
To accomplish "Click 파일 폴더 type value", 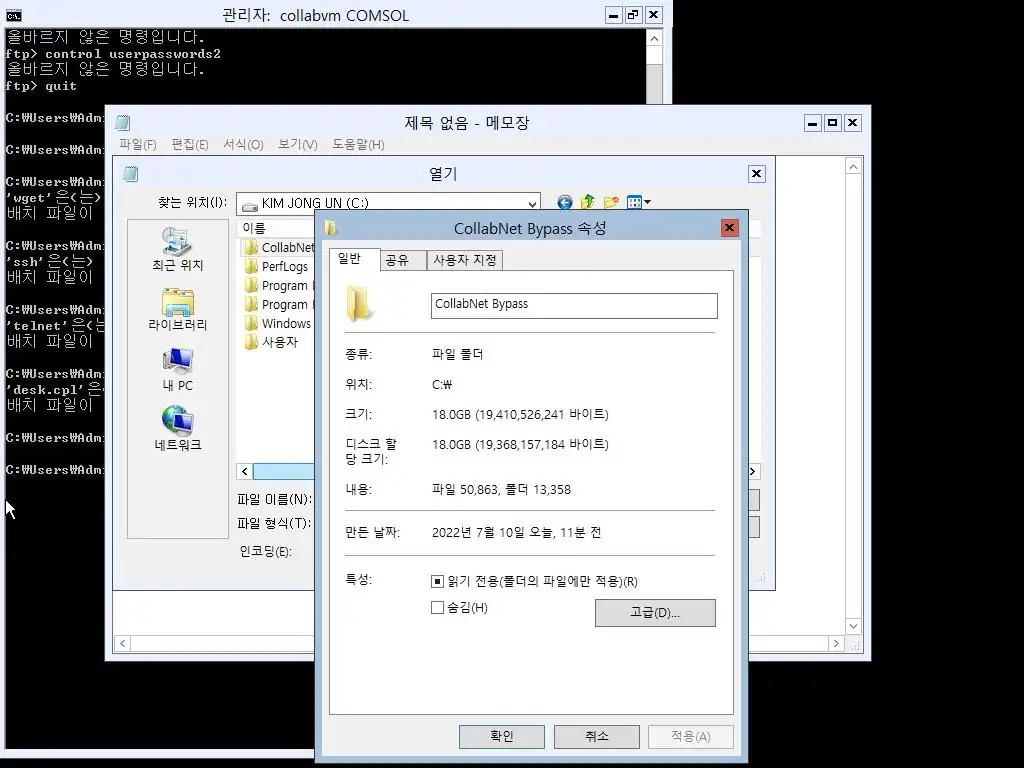I will 457,355.
